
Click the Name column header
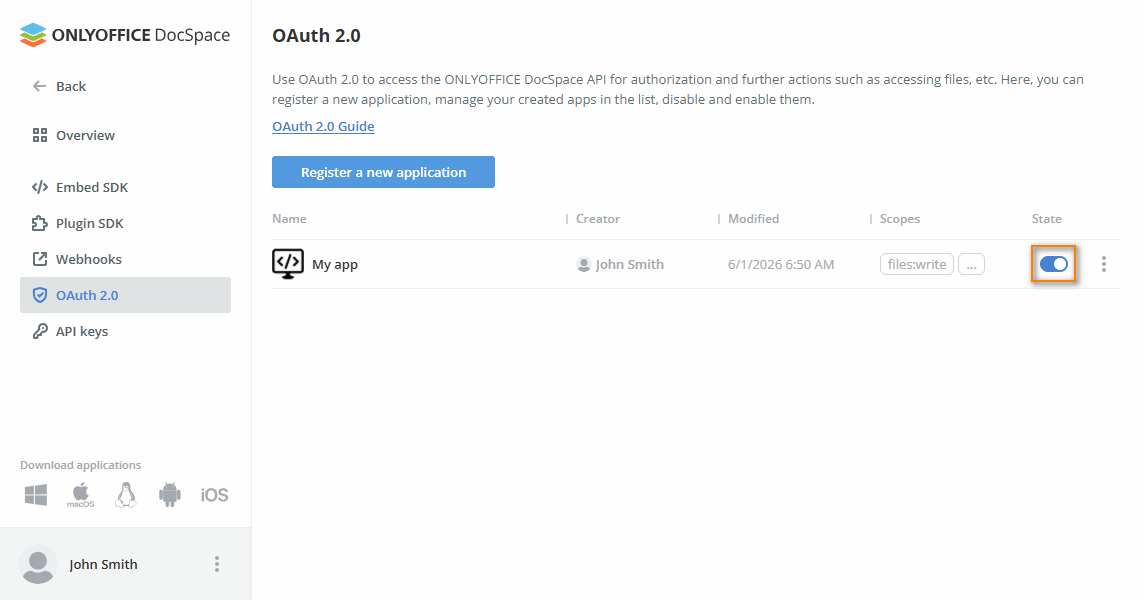pos(290,219)
